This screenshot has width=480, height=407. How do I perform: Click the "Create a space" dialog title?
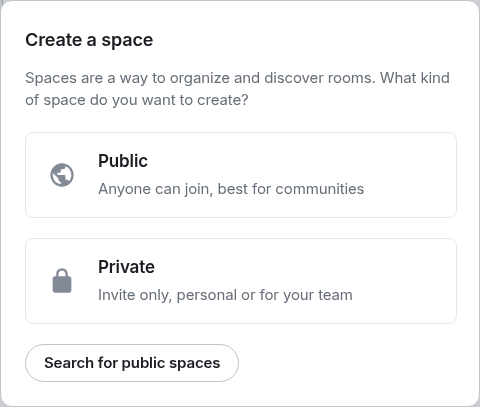pos(89,40)
